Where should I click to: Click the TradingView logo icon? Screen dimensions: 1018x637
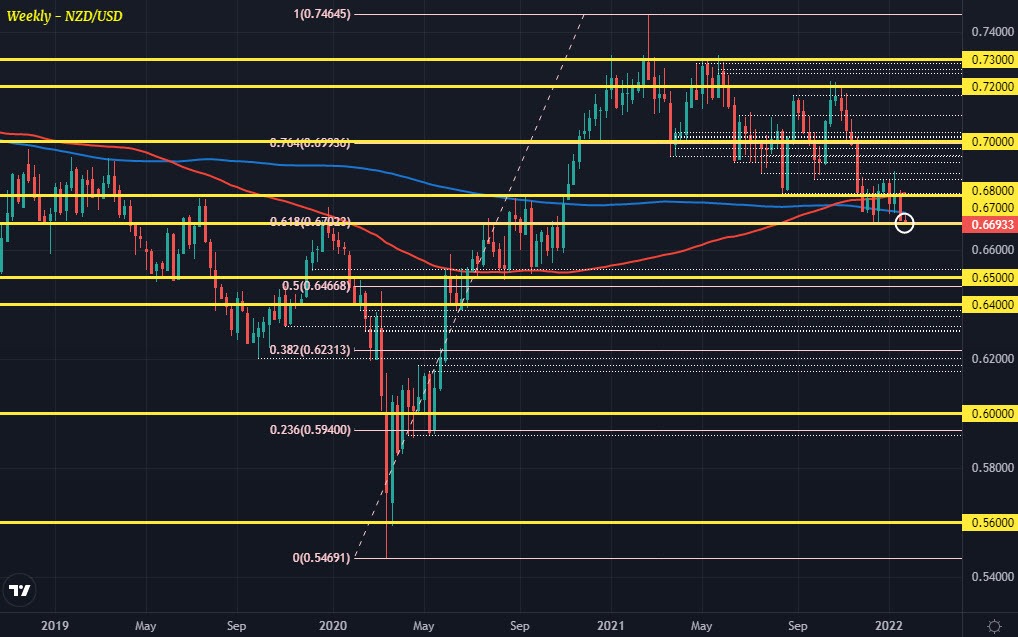coord(17,592)
